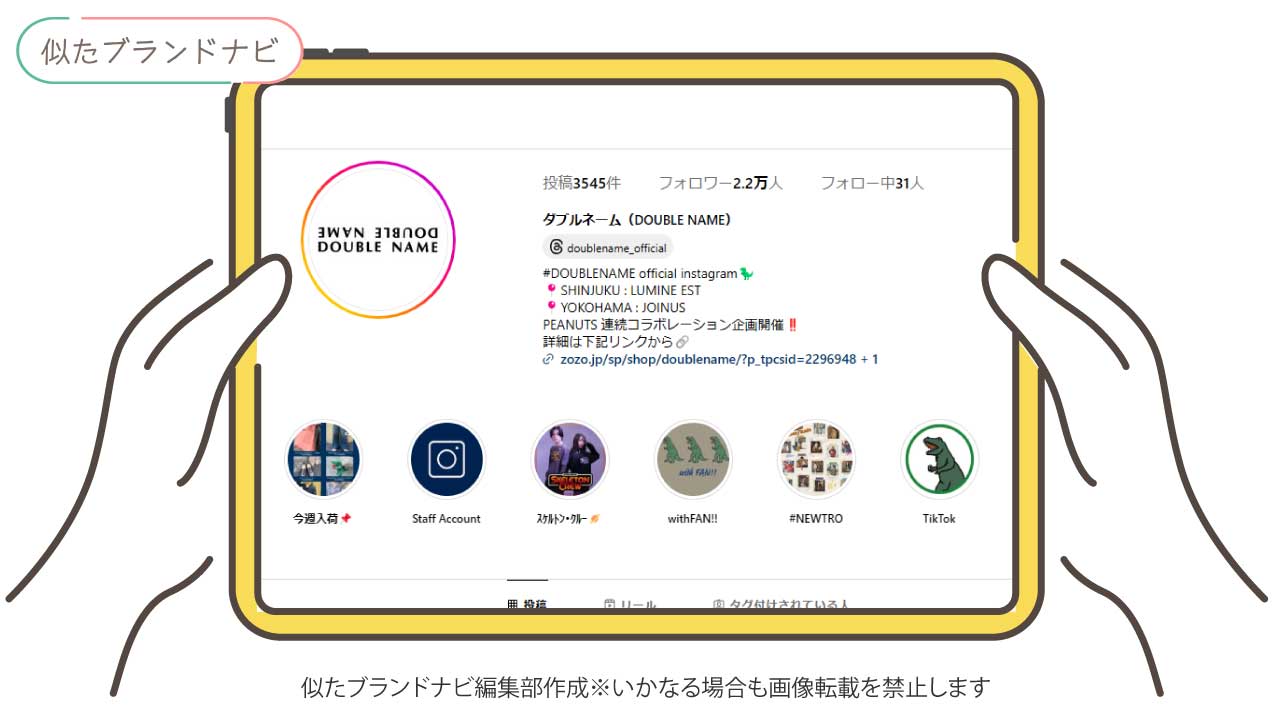1280x720 pixels.
Task: Open the 今週入荷 story highlight
Action: pyautogui.click(x=323, y=460)
